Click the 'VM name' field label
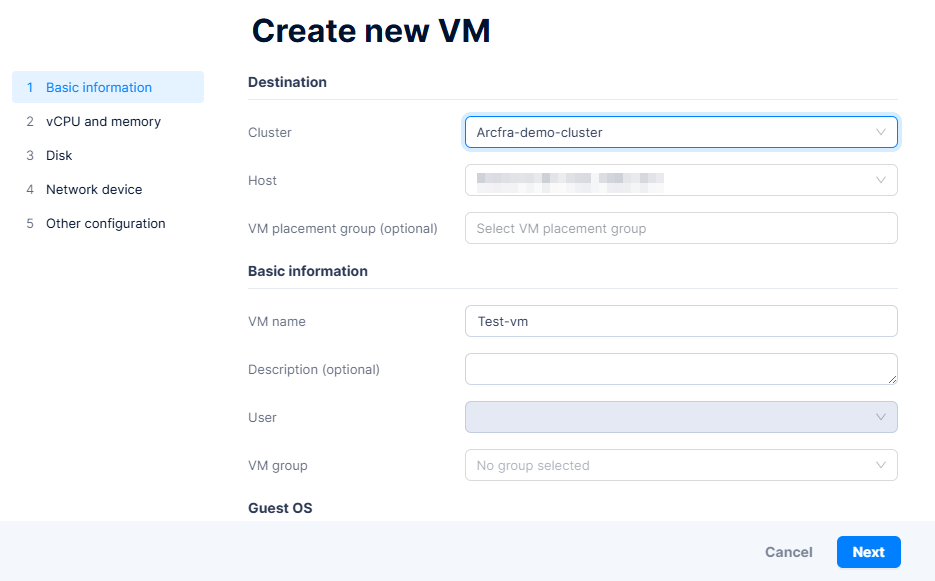The height and width of the screenshot is (581, 935). [x=277, y=322]
